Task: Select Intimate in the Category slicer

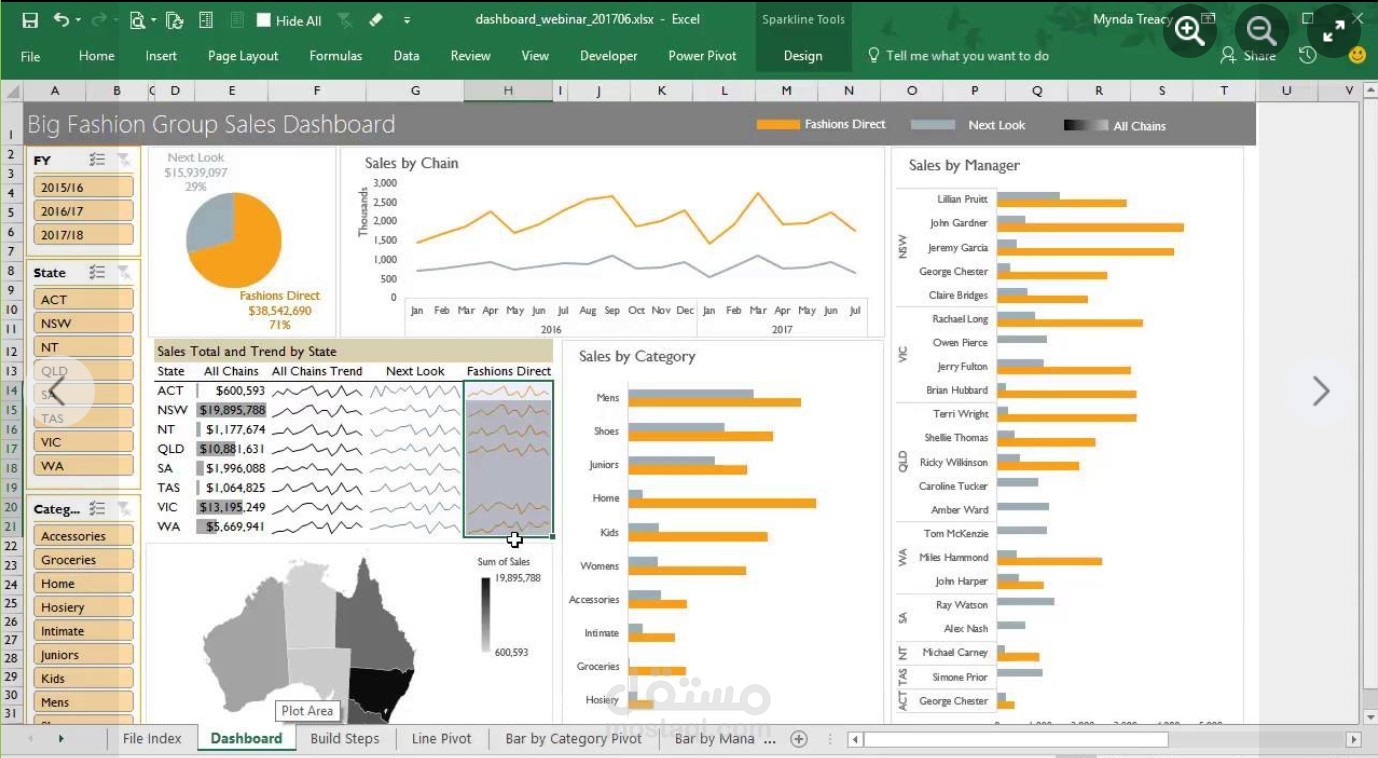Action: pos(83,631)
